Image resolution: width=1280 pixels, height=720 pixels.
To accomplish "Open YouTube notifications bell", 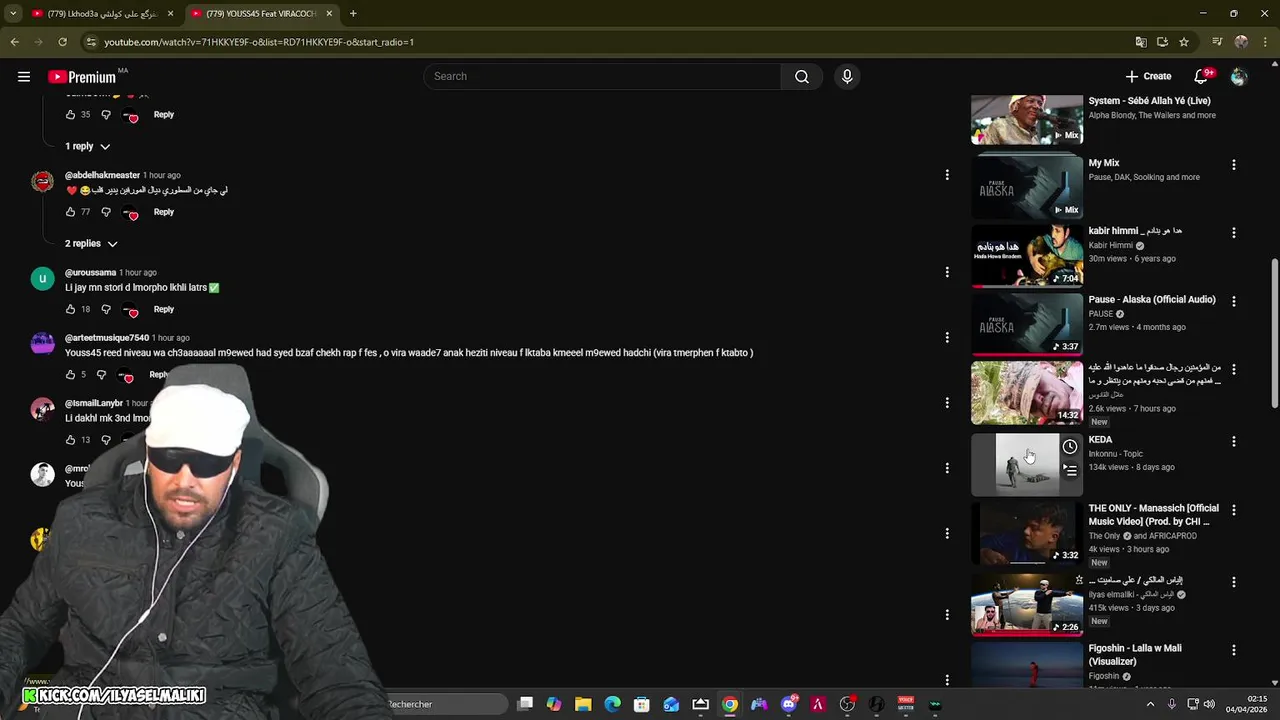I will point(1202,76).
